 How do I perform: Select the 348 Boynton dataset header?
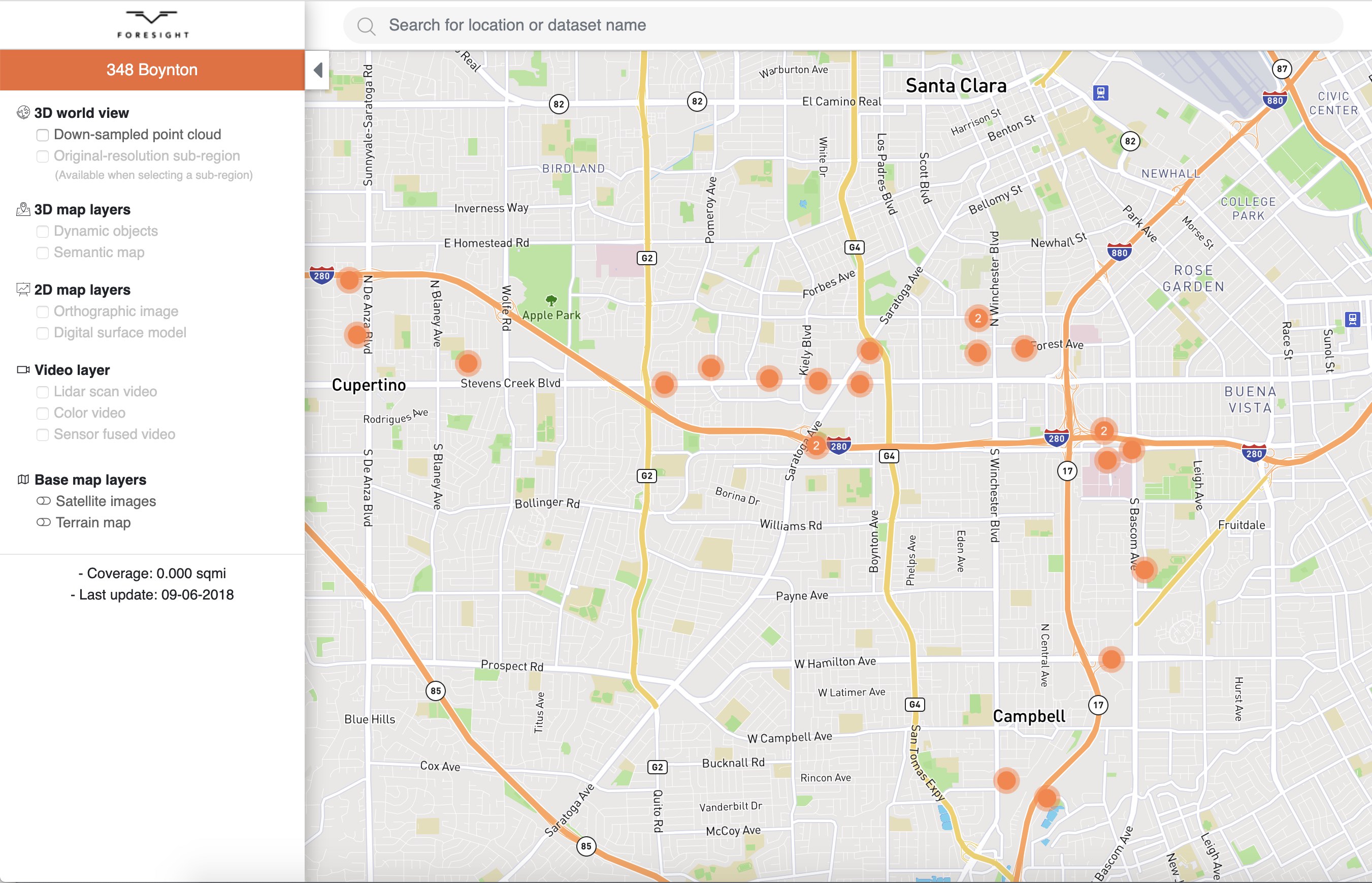tap(152, 70)
